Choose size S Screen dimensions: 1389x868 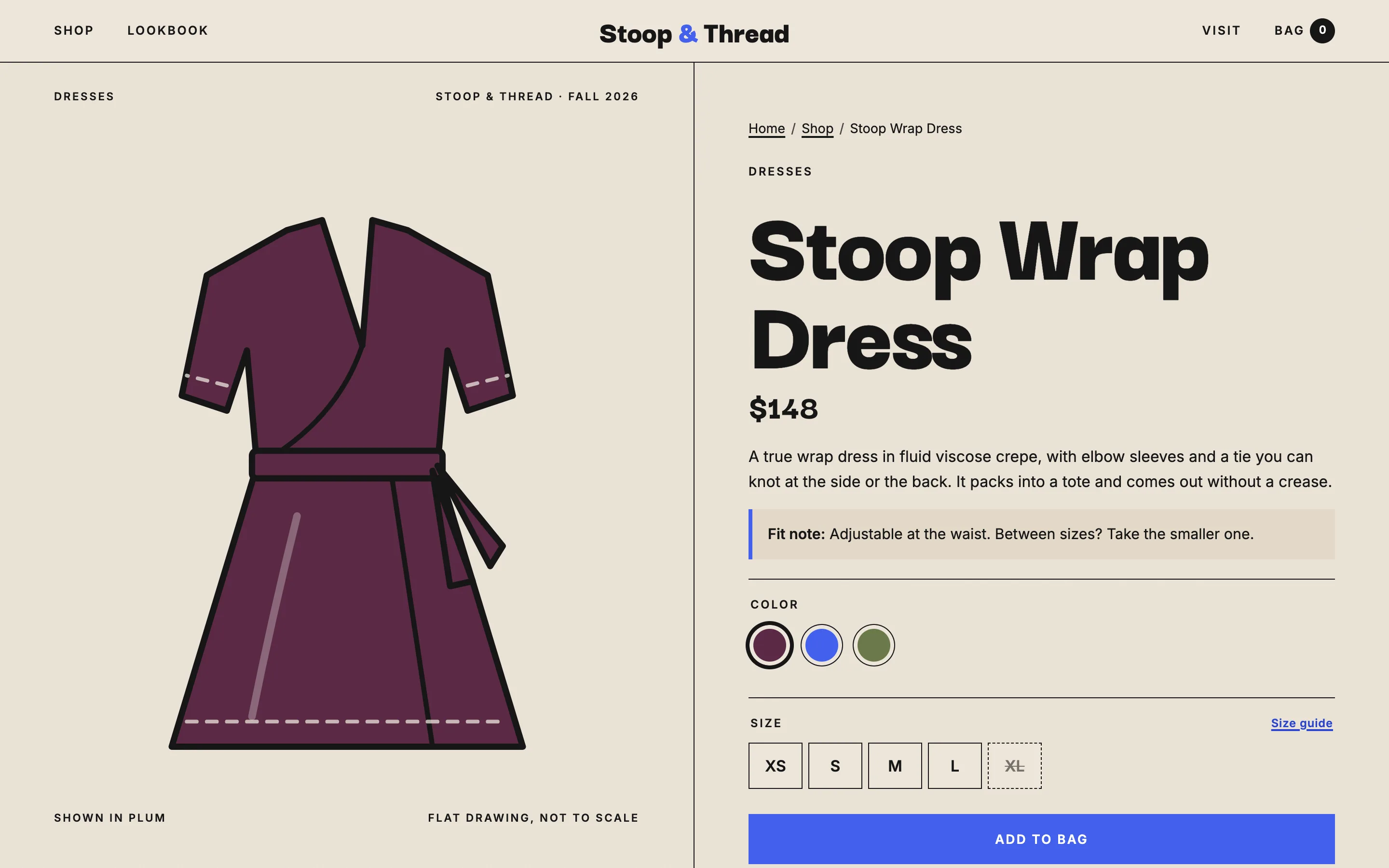pyautogui.click(x=835, y=766)
